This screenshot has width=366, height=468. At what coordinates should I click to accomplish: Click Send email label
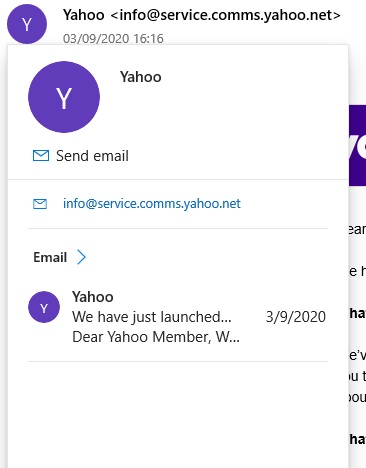pyautogui.click(x=92, y=156)
